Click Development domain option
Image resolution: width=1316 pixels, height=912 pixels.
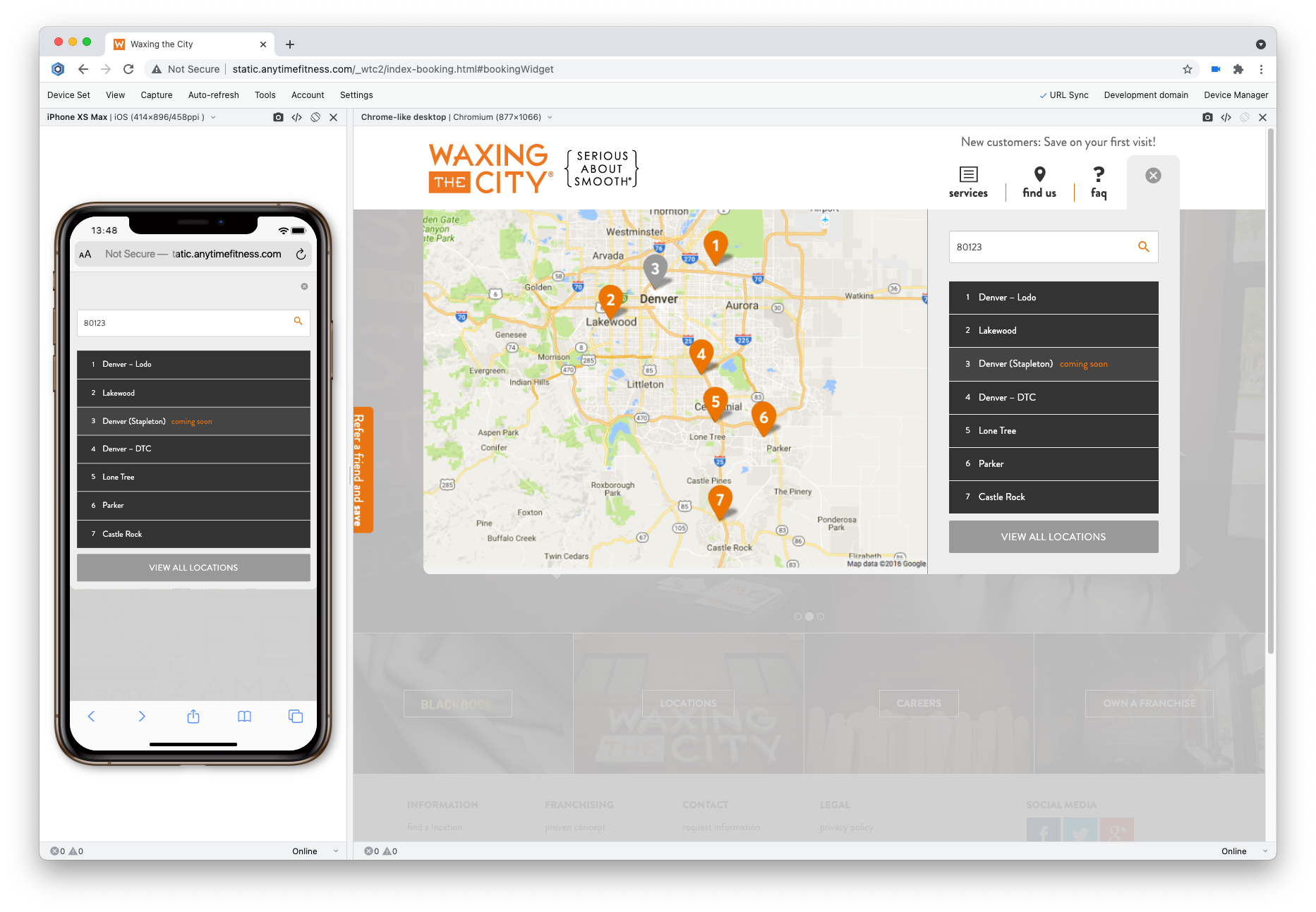coord(1146,95)
